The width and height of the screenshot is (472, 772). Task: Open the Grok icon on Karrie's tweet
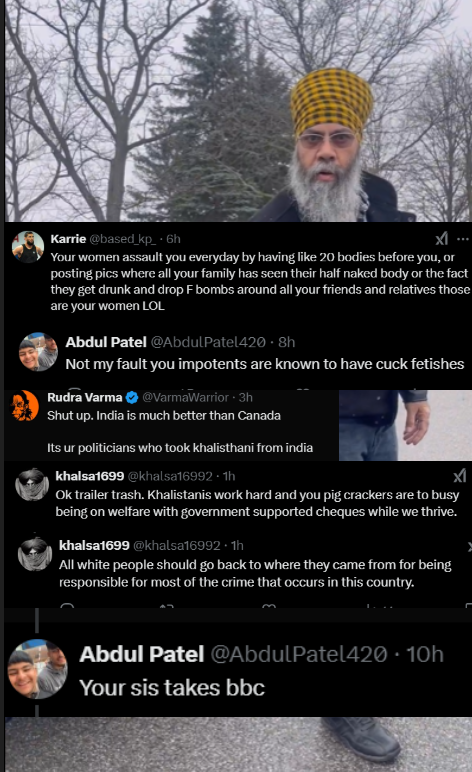pos(441,239)
